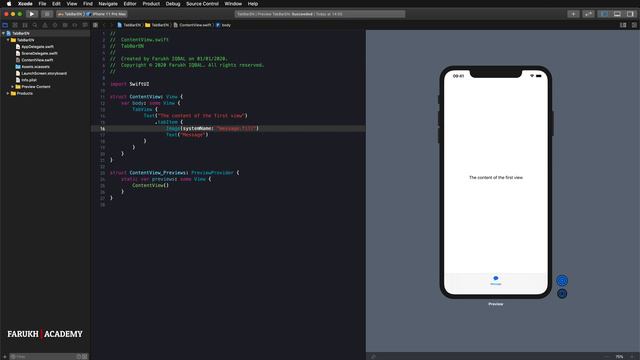Click the Preview on Device button
The image size is (640, 360).
pyautogui.click(x=562, y=293)
